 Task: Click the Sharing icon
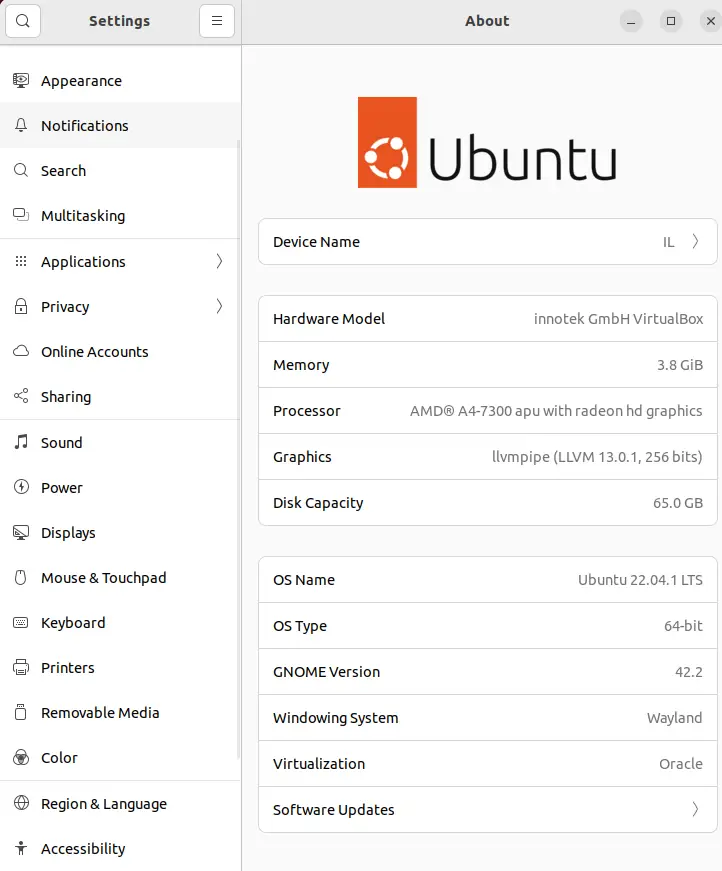point(21,396)
